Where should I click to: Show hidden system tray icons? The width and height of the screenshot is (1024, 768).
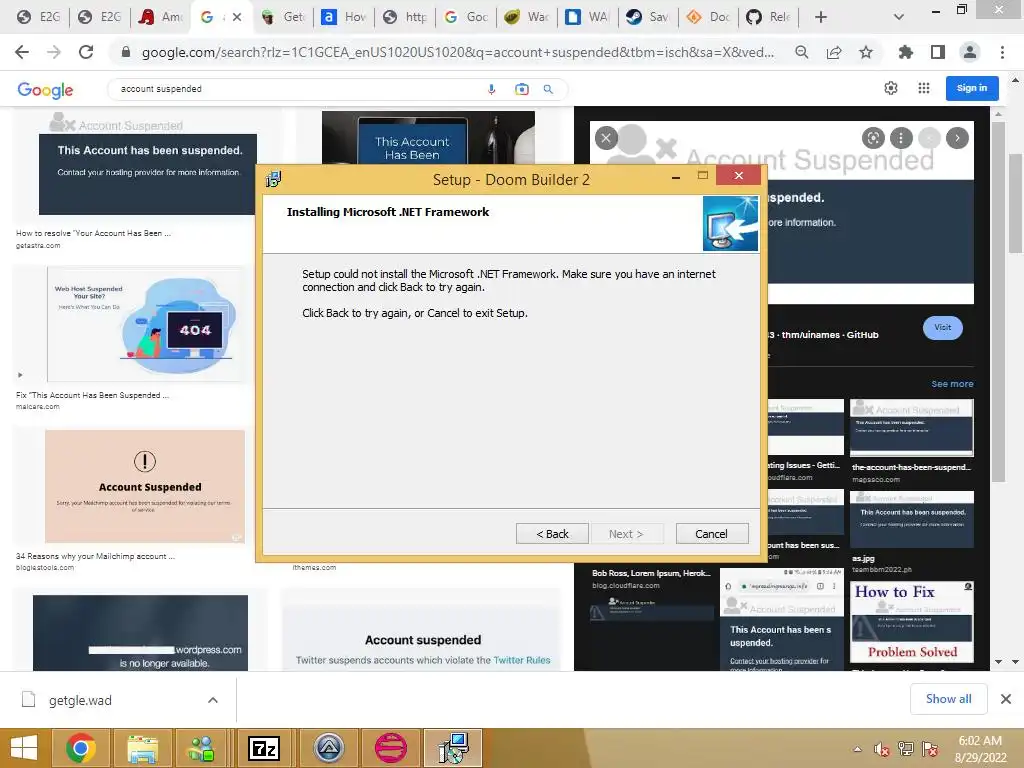pyautogui.click(x=857, y=749)
